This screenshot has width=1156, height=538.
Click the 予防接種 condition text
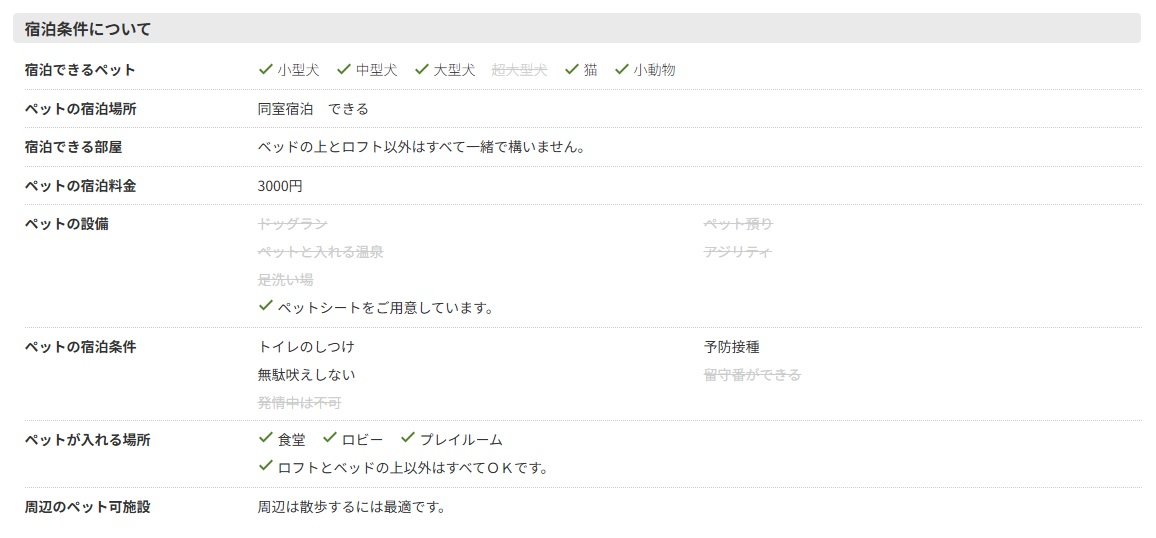tap(731, 347)
